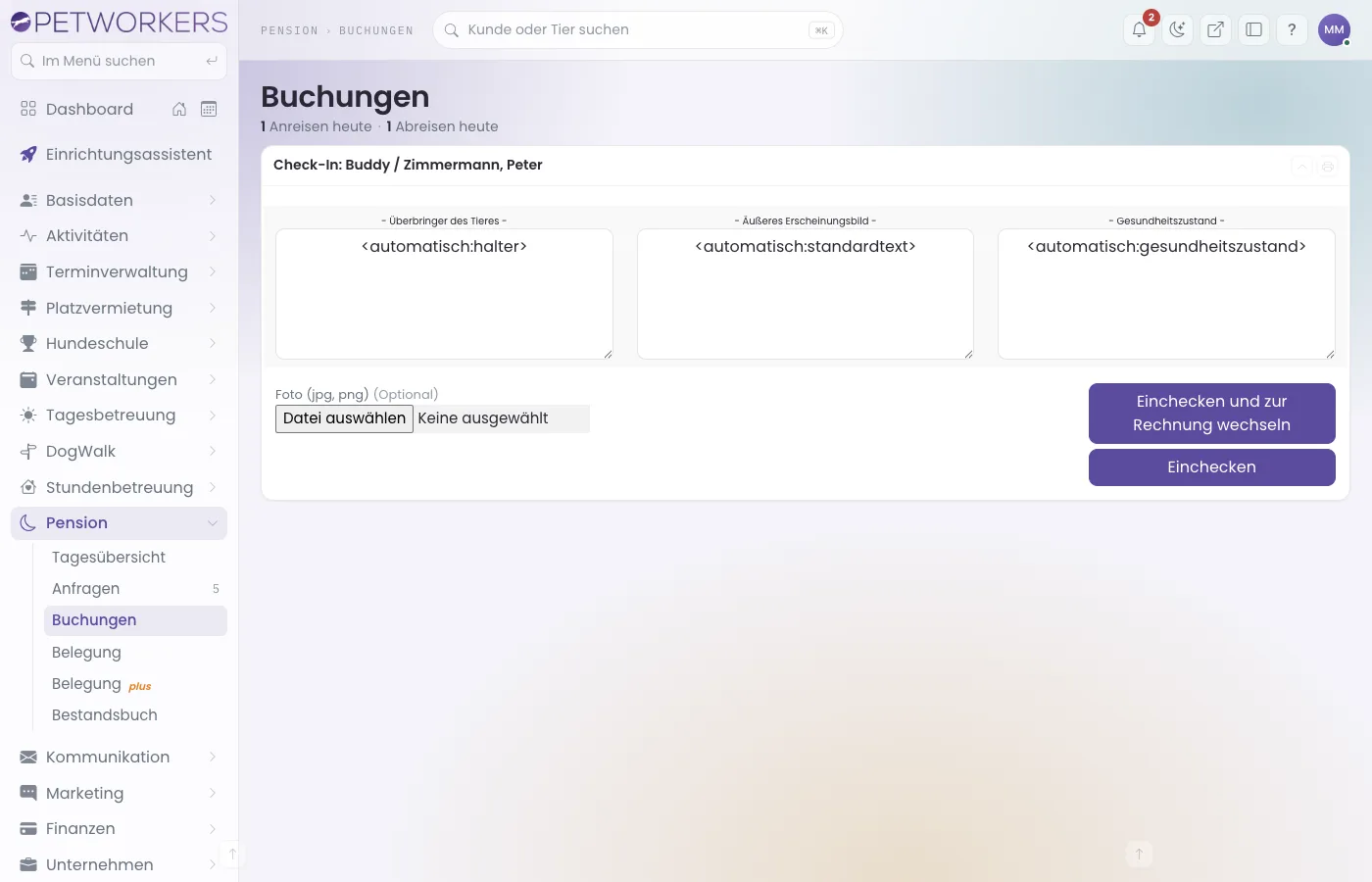The width and height of the screenshot is (1372, 882).
Task: Expand the Platzvermietung section
Action: tap(119, 308)
